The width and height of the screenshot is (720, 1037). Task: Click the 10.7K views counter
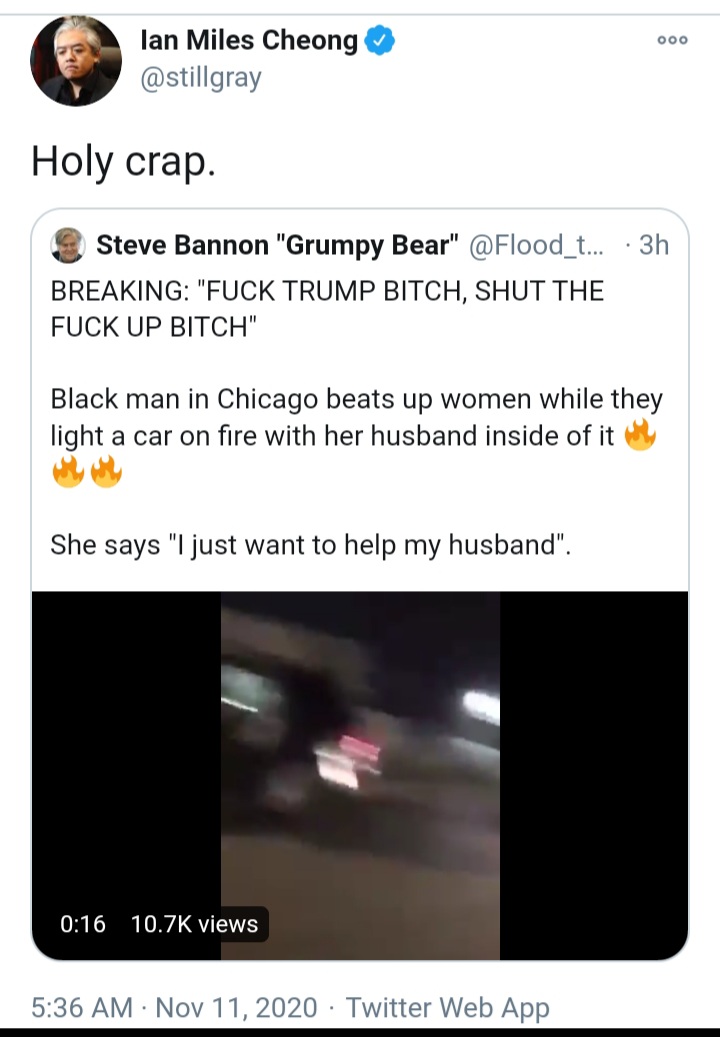pos(194,924)
